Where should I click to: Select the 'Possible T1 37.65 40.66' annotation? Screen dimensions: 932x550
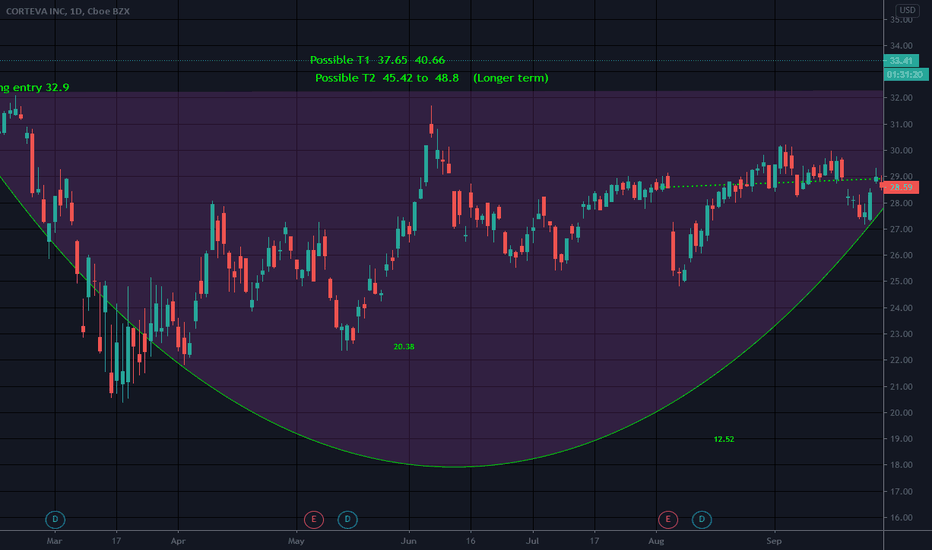point(377,60)
